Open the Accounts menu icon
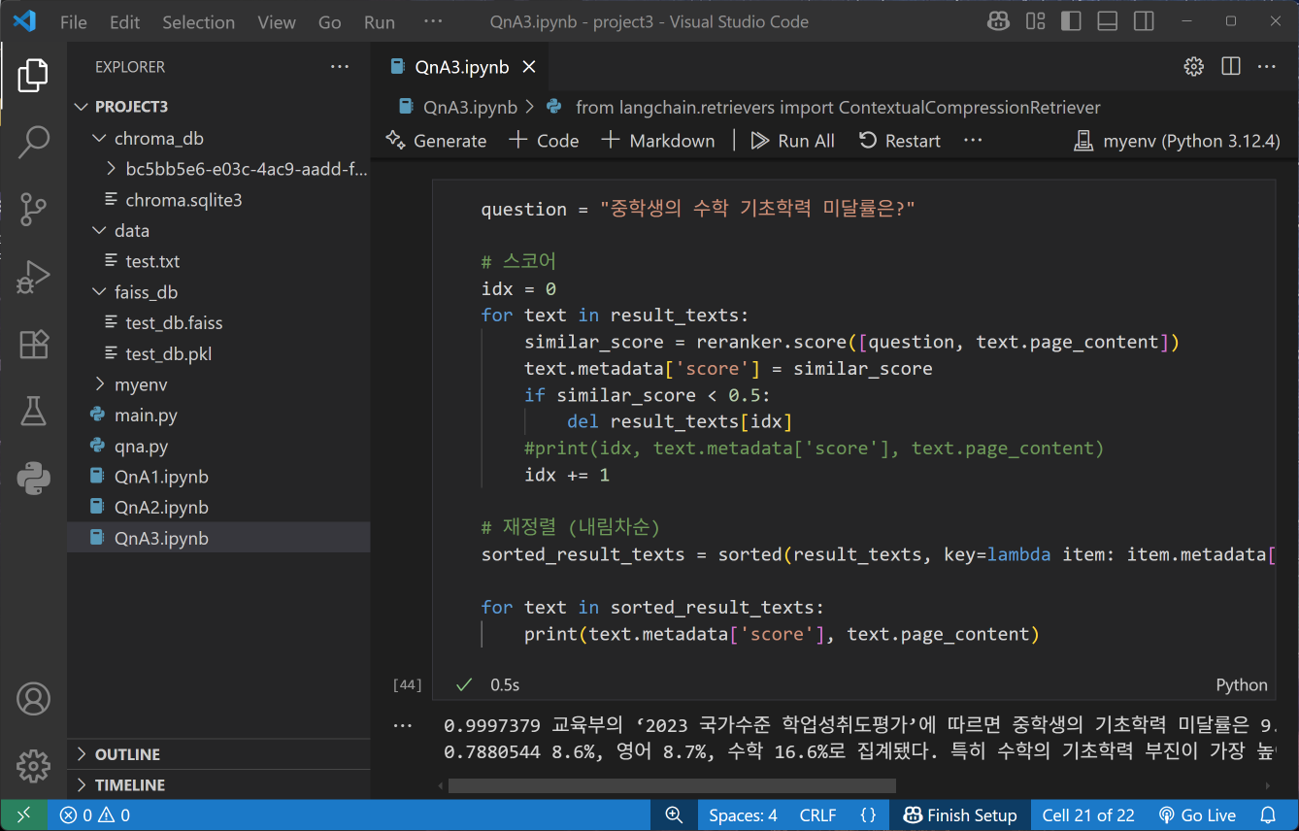This screenshot has width=1299, height=831. [33, 698]
